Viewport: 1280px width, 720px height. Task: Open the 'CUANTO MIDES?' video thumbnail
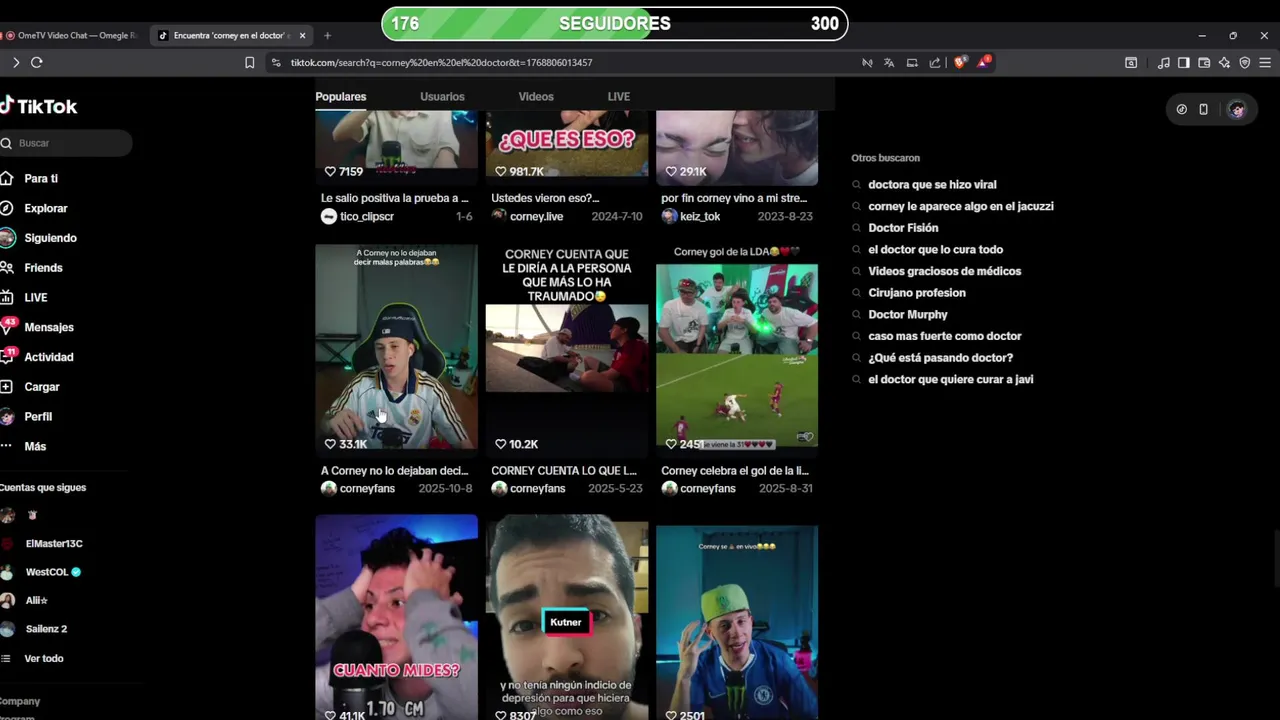pos(397,617)
